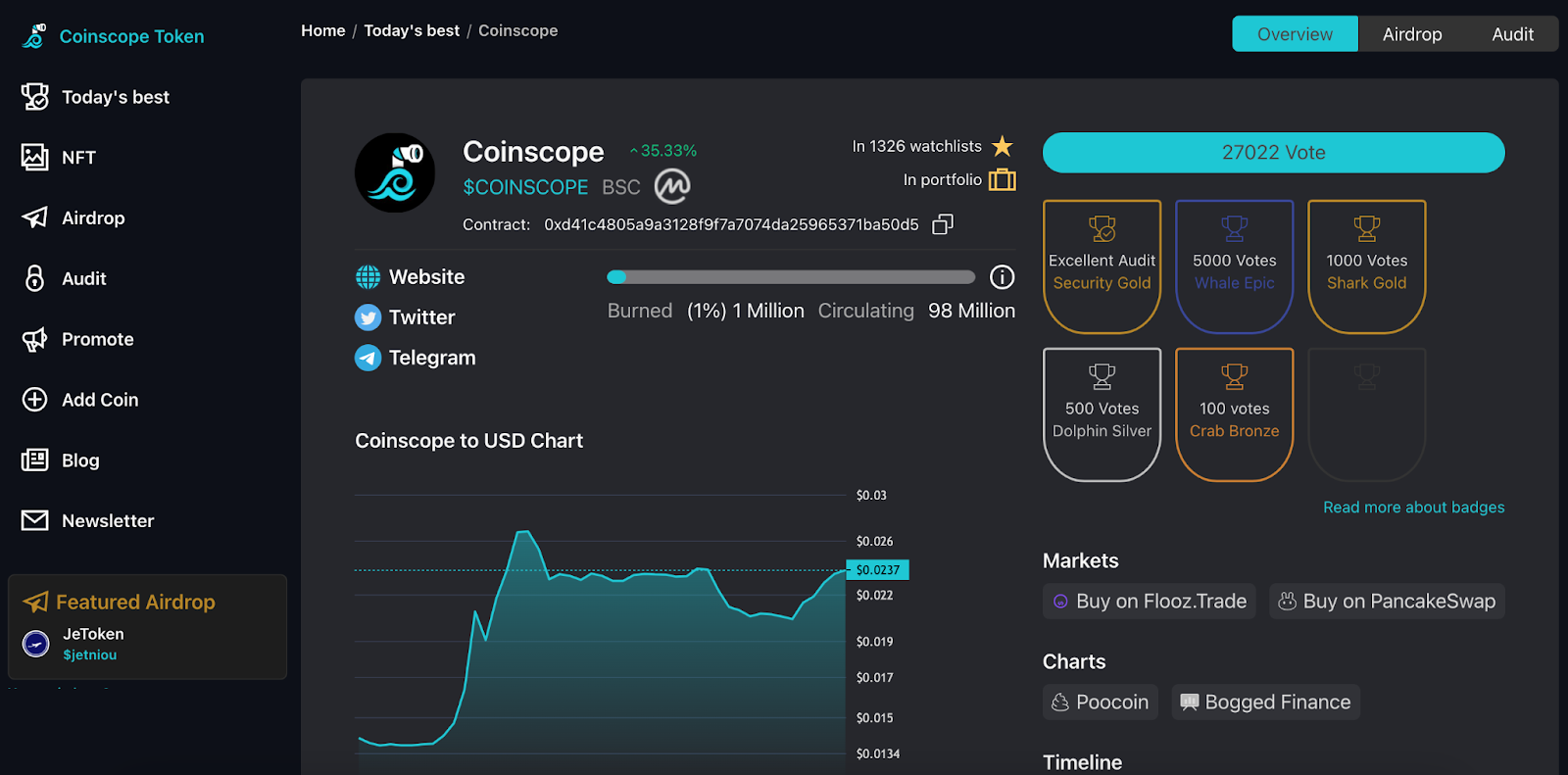Go to Today's best breadcrumb
Viewport: 1568px width, 775px height.
tap(412, 30)
